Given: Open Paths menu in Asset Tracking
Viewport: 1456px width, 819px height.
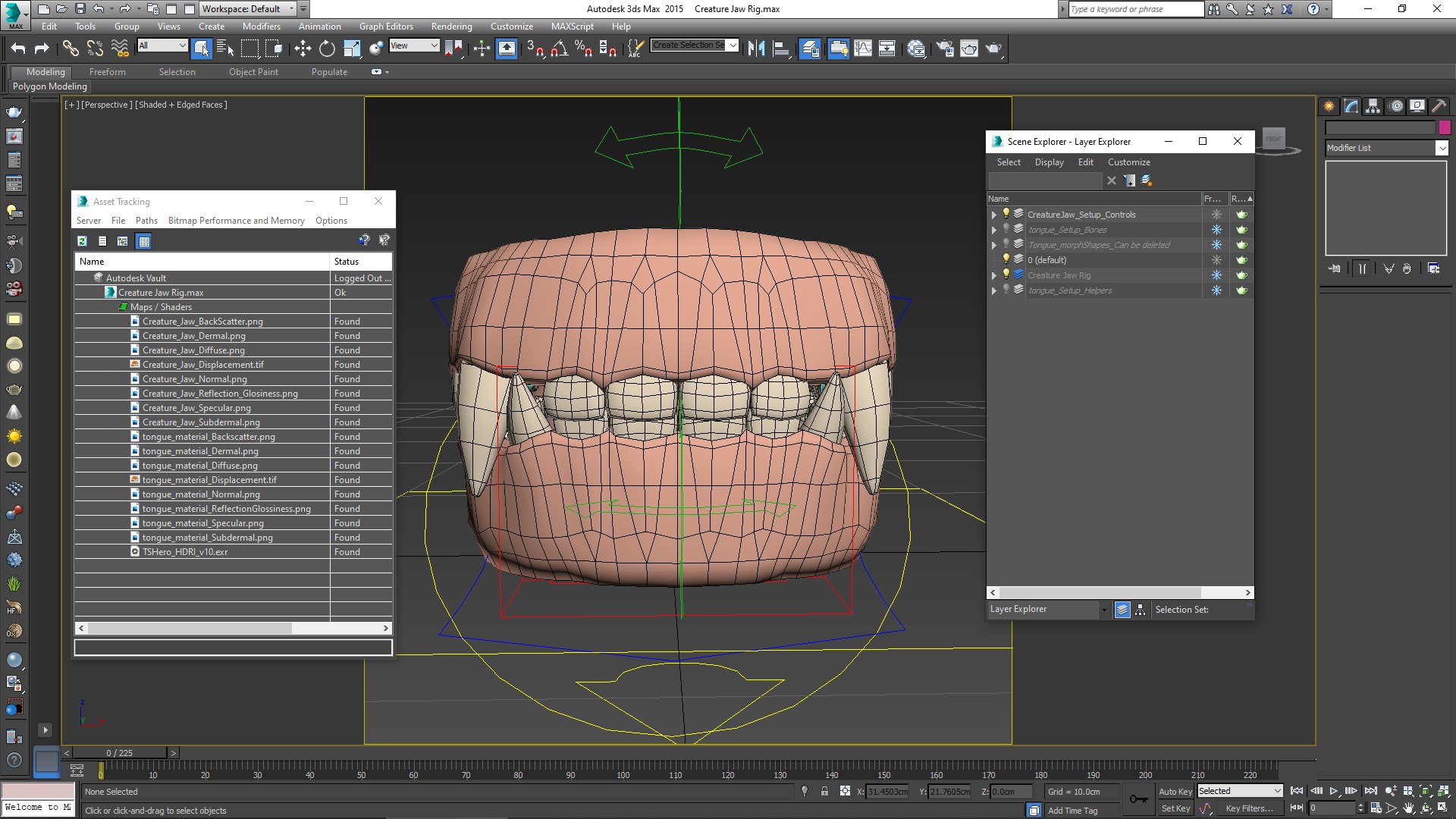Looking at the screenshot, I should [146, 221].
